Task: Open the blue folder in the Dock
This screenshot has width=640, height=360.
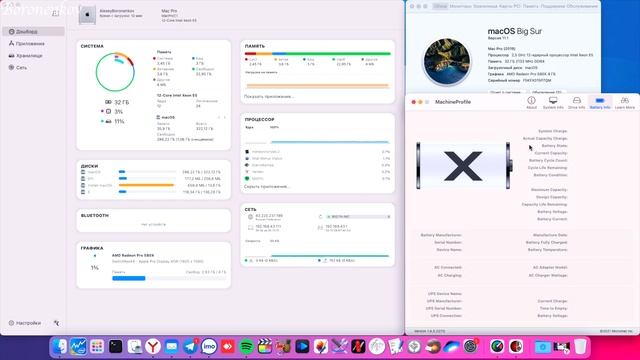Action: tap(542, 347)
